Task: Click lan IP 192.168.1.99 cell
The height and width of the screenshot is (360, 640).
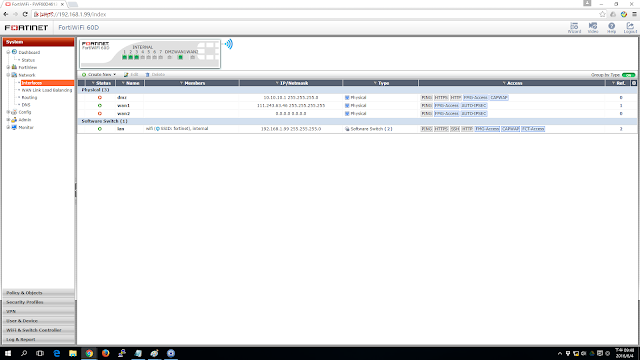Action: [291, 129]
